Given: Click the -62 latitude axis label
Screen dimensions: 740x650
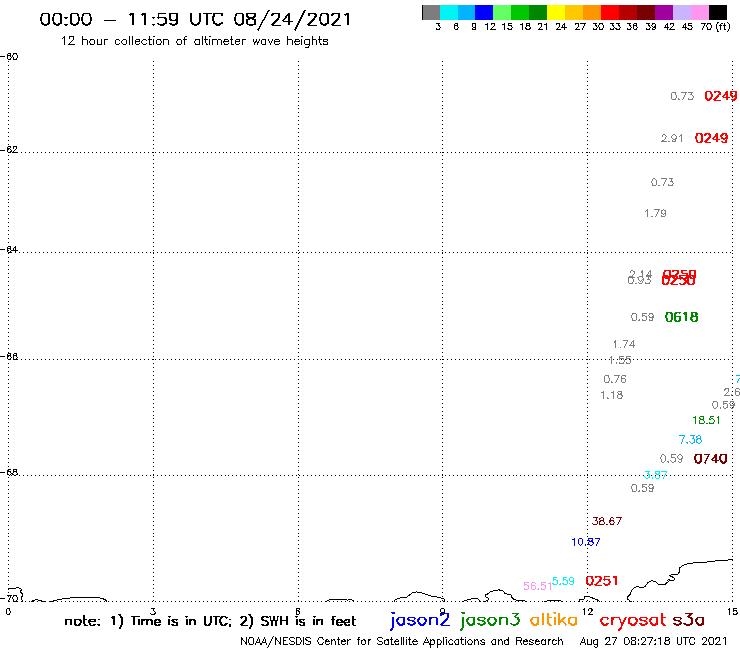Looking at the screenshot, I should [9, 150].
